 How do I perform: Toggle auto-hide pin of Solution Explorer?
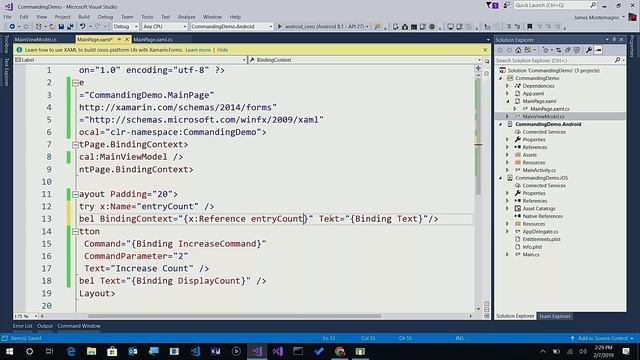(x=614, y=40)
